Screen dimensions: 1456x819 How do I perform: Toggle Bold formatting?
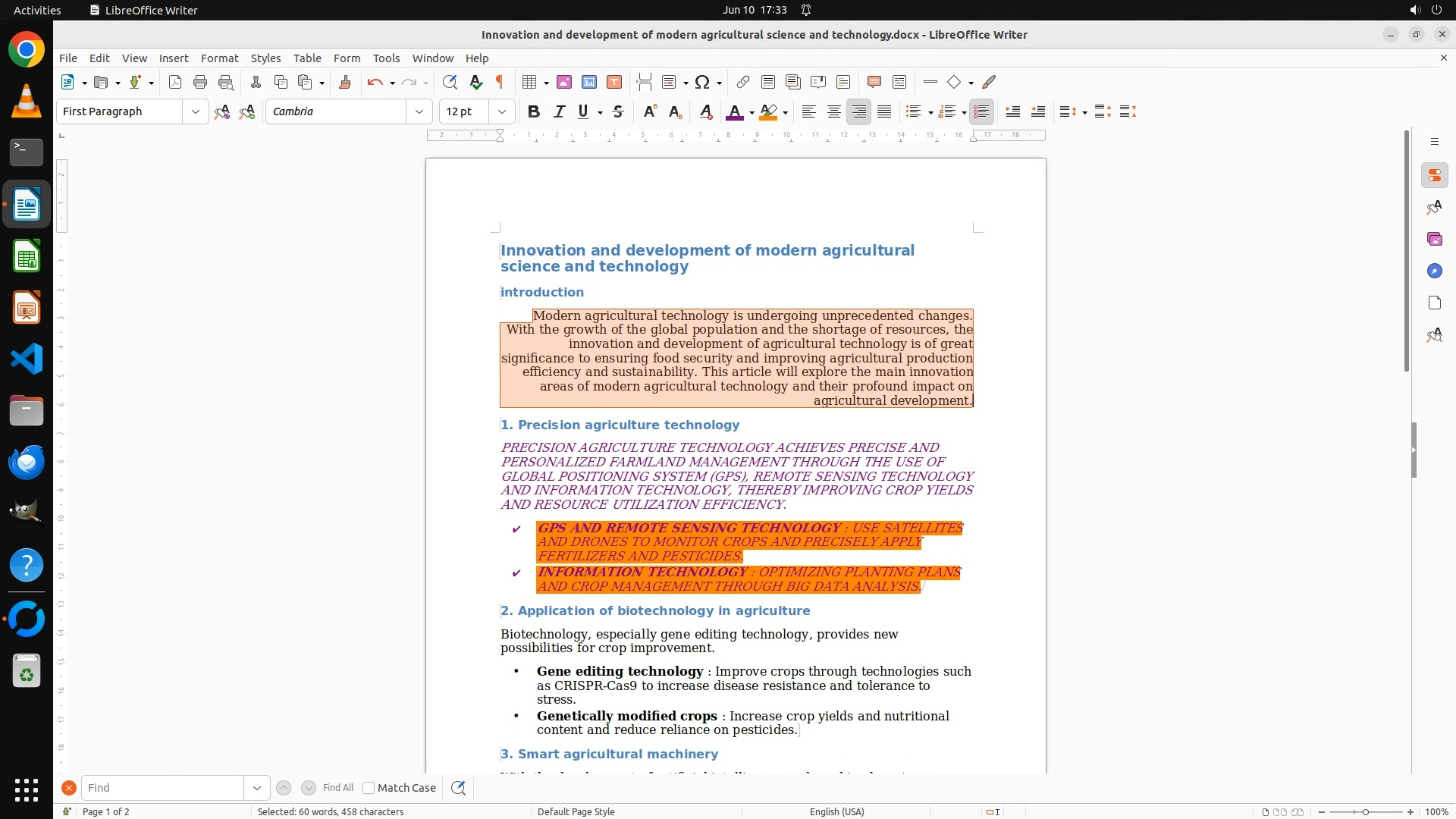(534, 112)
